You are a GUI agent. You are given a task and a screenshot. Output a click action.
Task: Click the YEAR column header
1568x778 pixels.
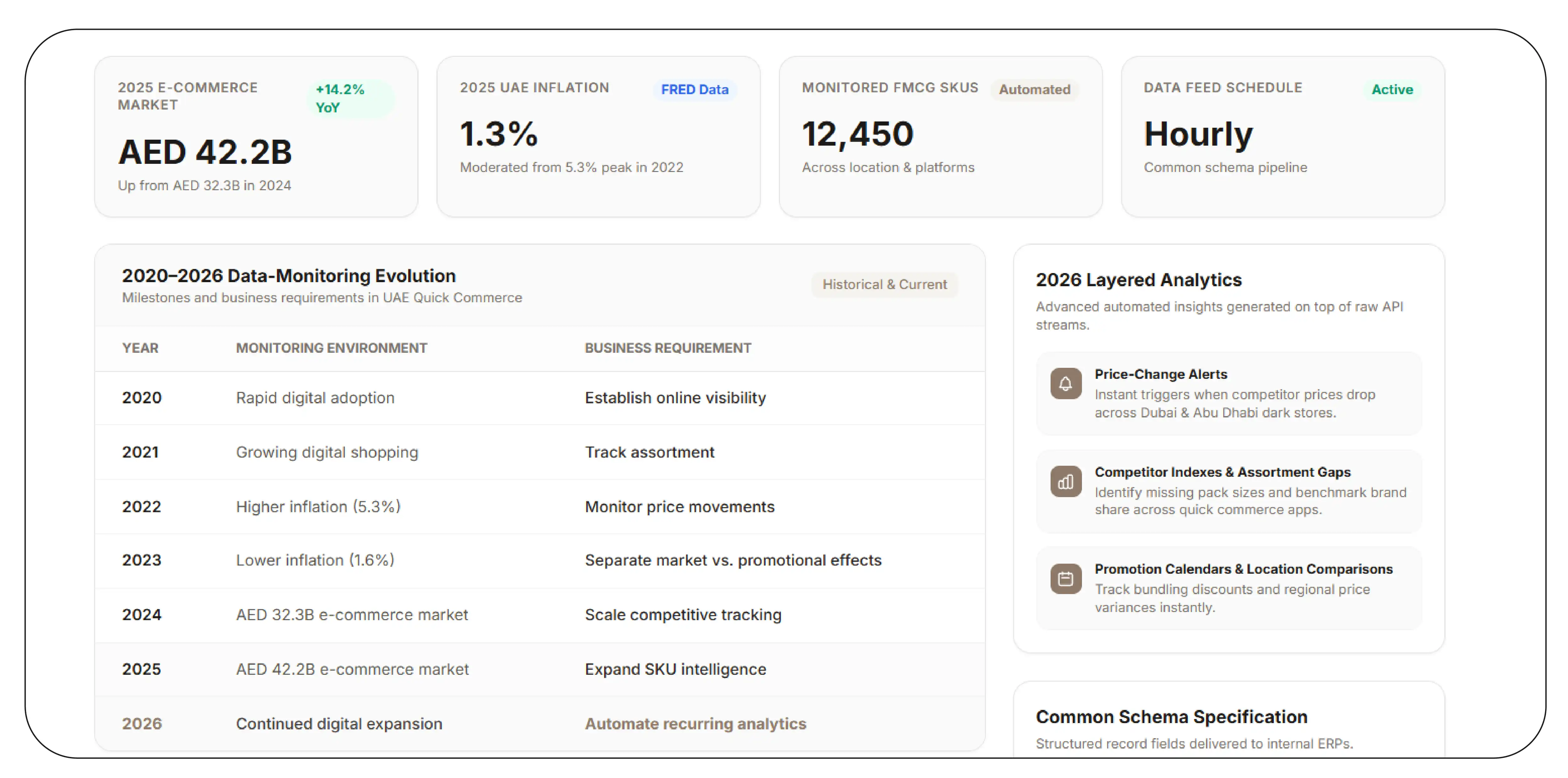tap(140, 348)
